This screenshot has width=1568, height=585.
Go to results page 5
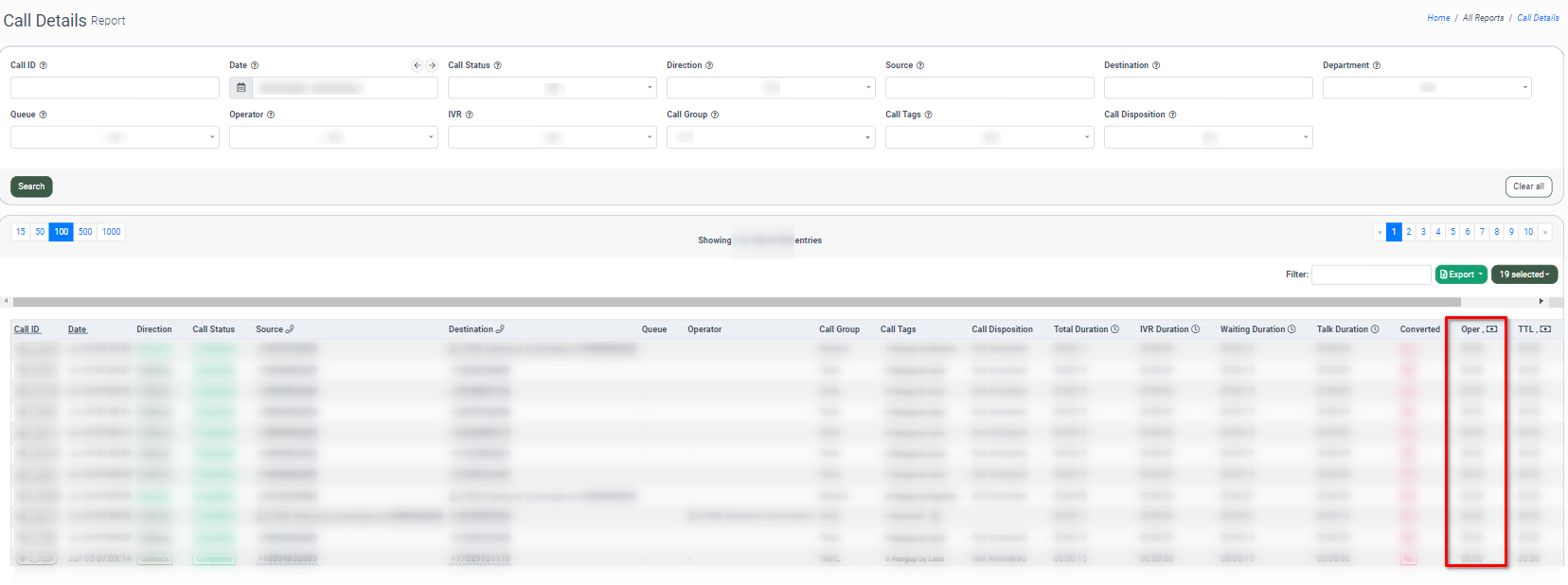(x=1452, y=232)
